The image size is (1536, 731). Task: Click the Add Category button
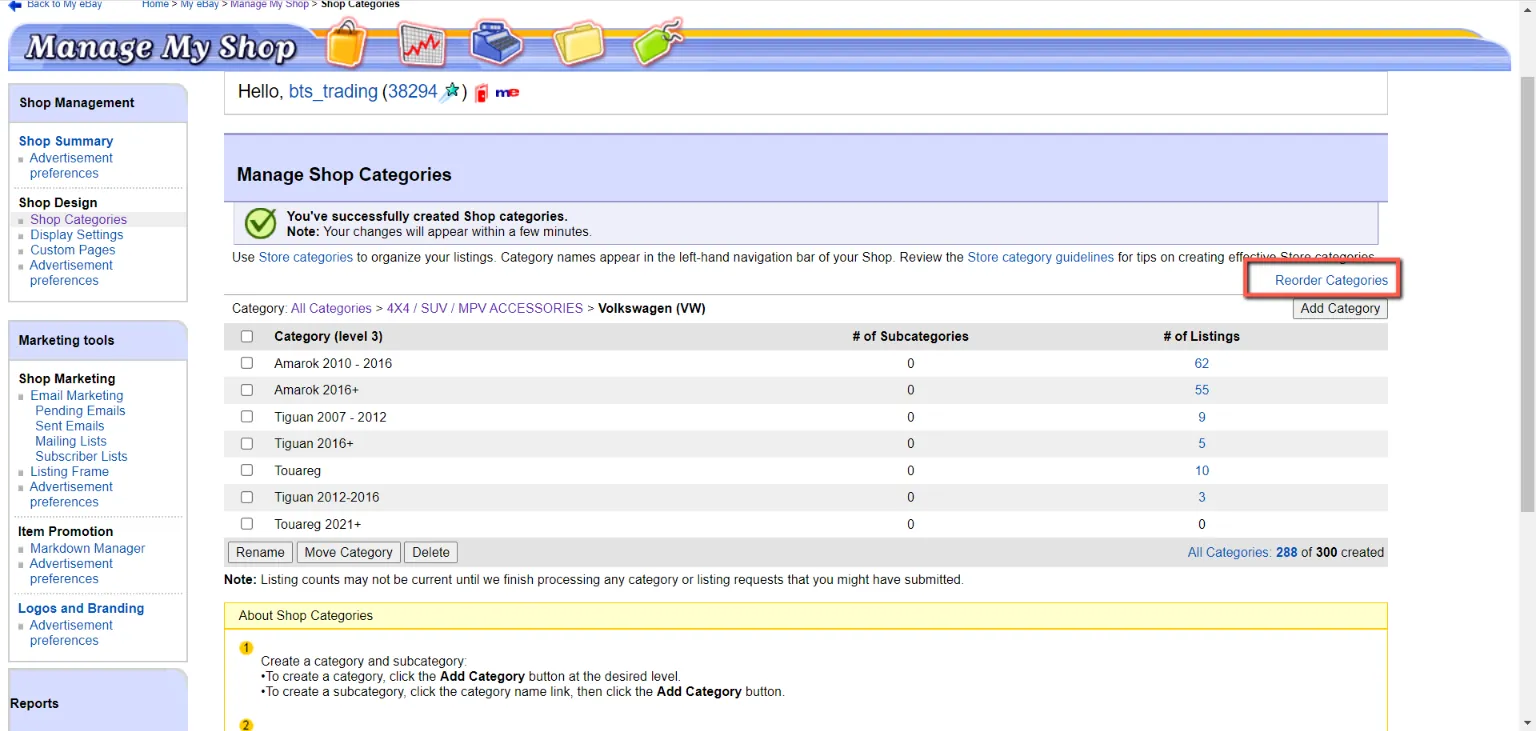(x=1340, y=309)
